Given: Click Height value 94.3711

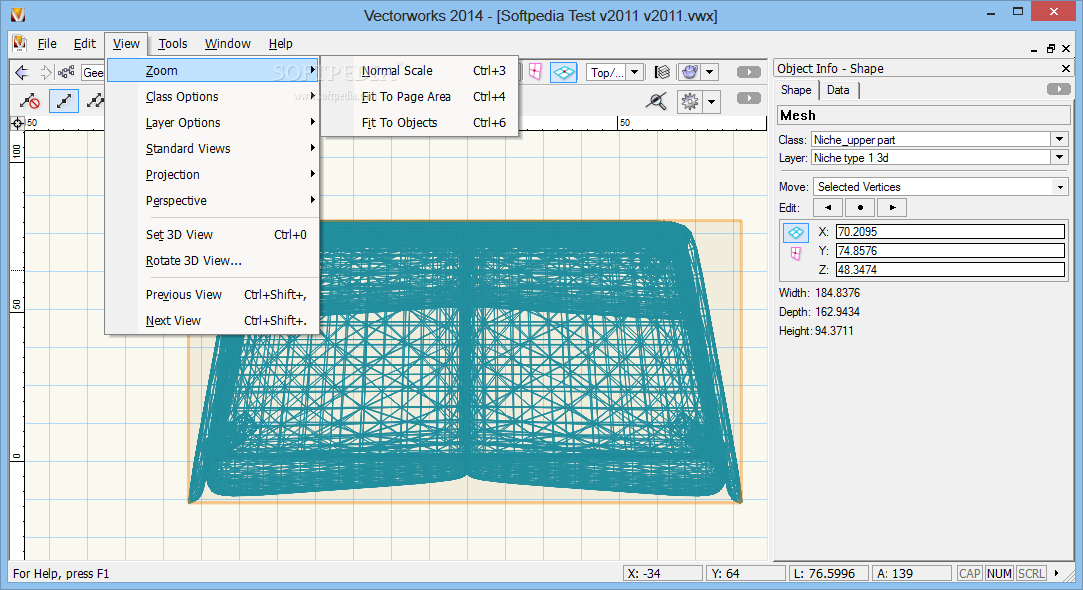Looking at the screenshot, I should [834, 331].
